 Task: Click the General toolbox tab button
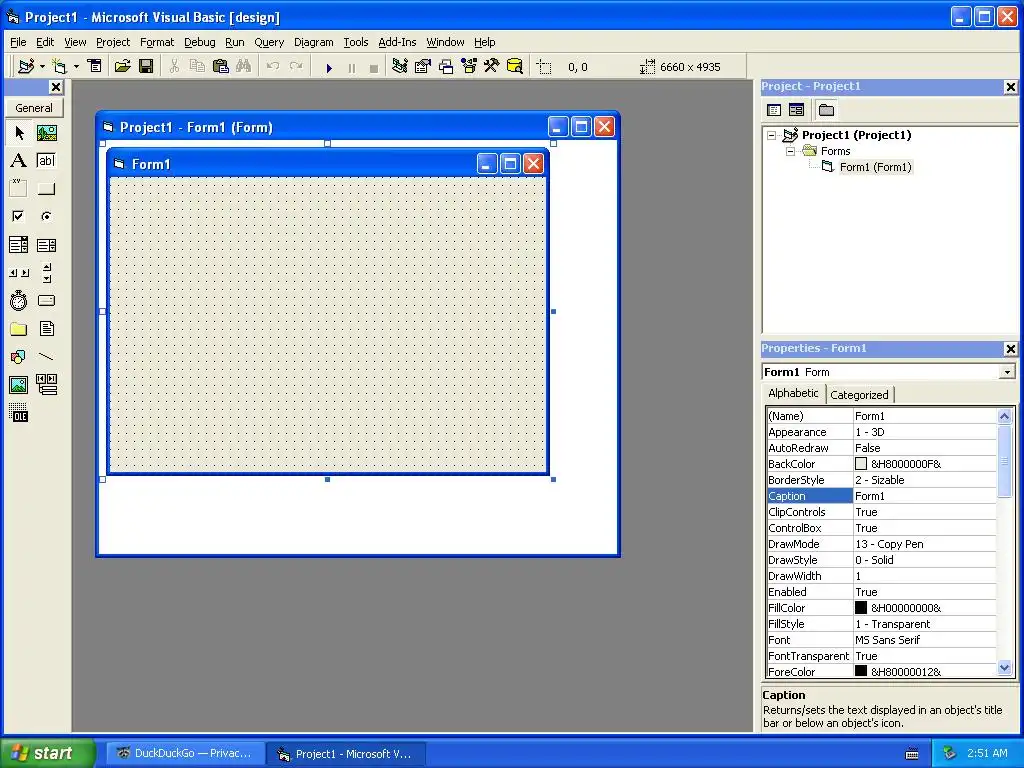(x=34, y=108)
